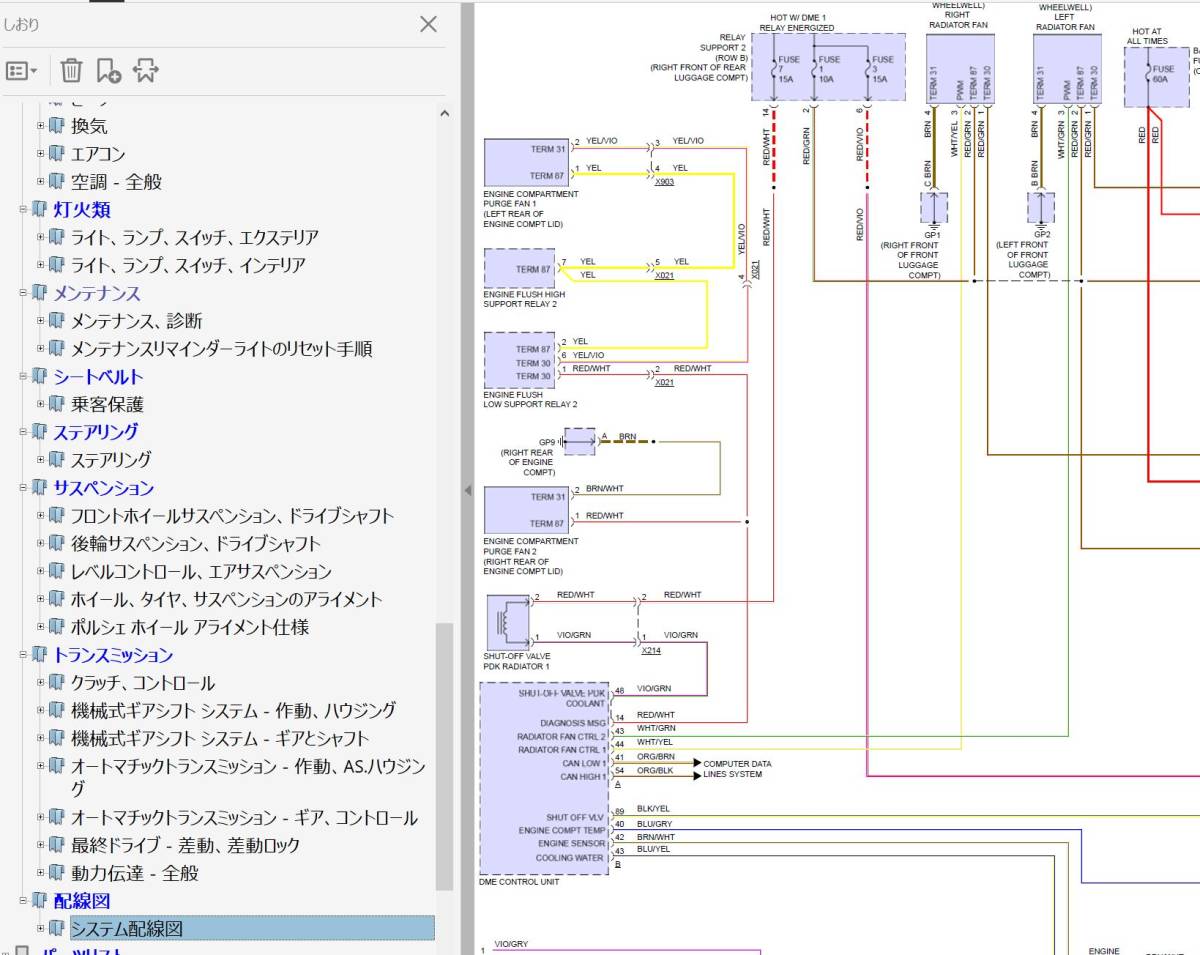Image resolution: width=1200 pixels, height=955 pixels.
Task: Click the DME CONTROL UNIT label
Action: click(x=519, y=882)
